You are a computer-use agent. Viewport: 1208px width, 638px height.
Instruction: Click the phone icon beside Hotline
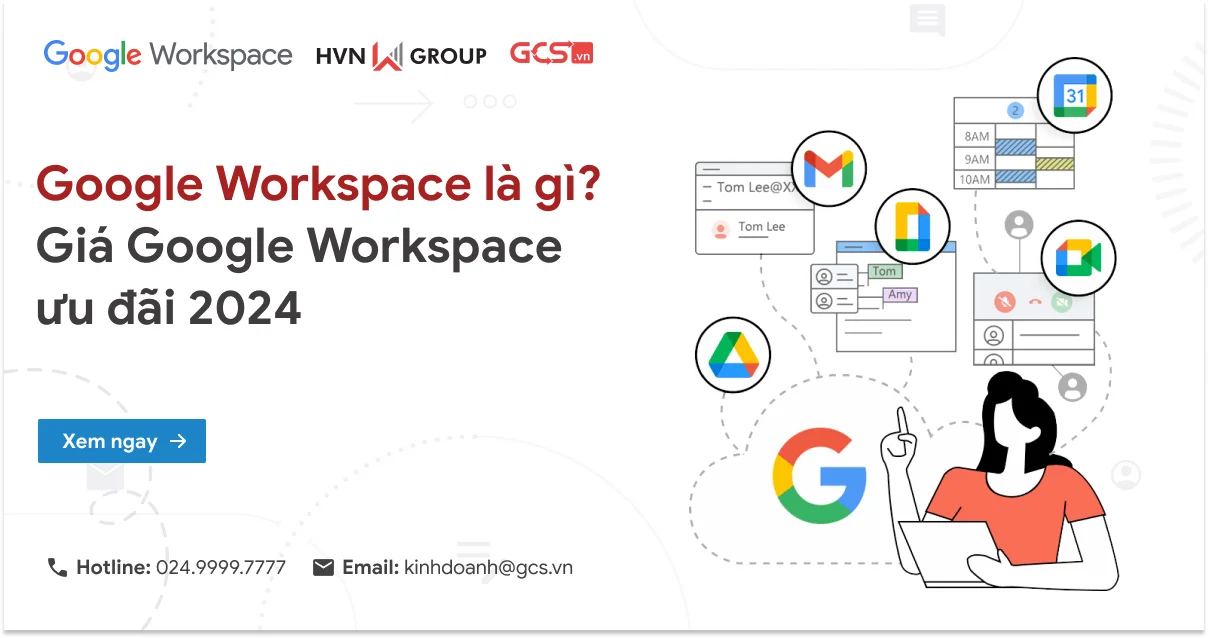click(x=57, y=567)
